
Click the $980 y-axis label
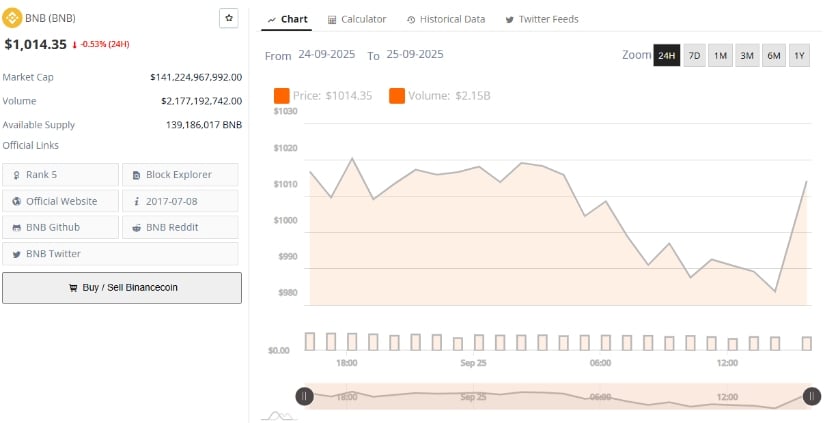[x=287, y=293]
